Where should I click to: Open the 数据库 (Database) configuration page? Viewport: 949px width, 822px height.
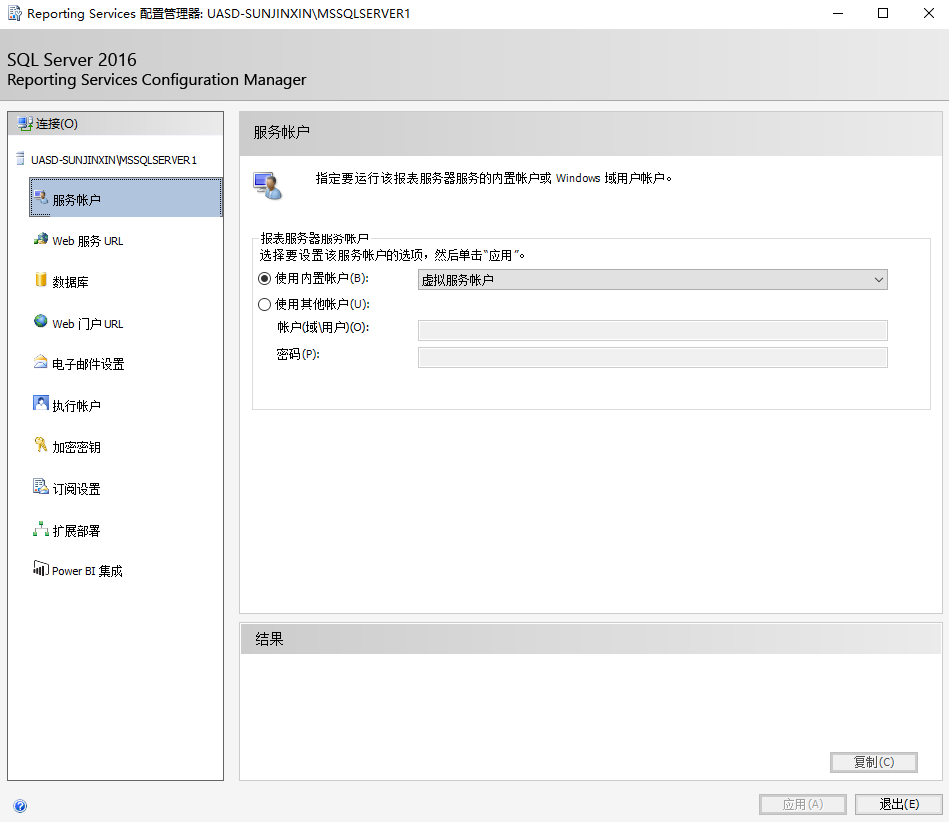point(75,281)
